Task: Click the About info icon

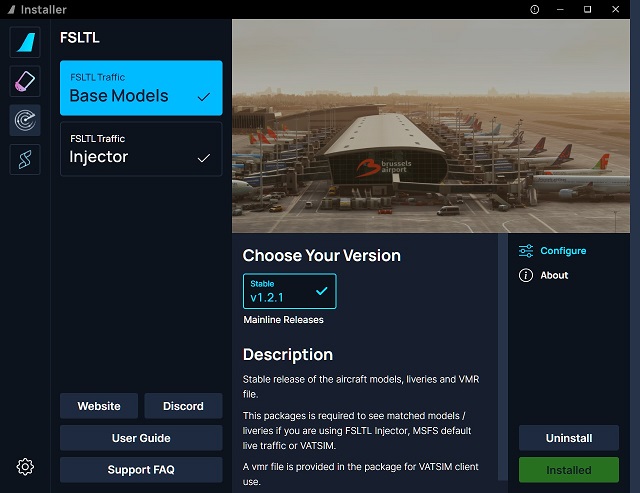Action: coord(526,275)
